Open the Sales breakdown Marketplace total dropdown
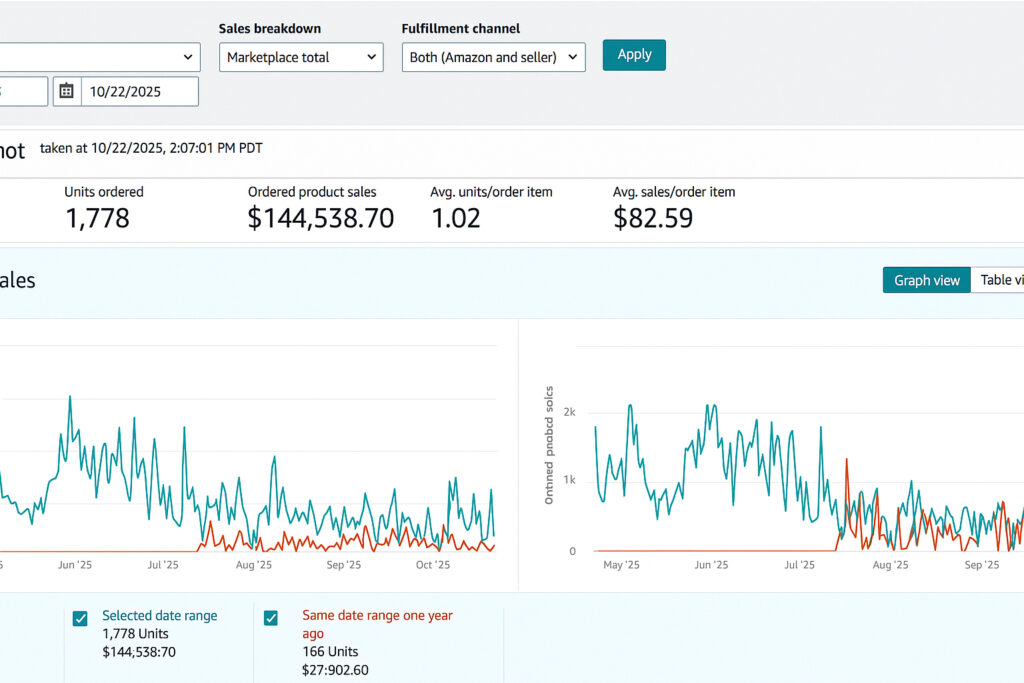This screenshot has width=1024, height=683. tap(301, 57)
